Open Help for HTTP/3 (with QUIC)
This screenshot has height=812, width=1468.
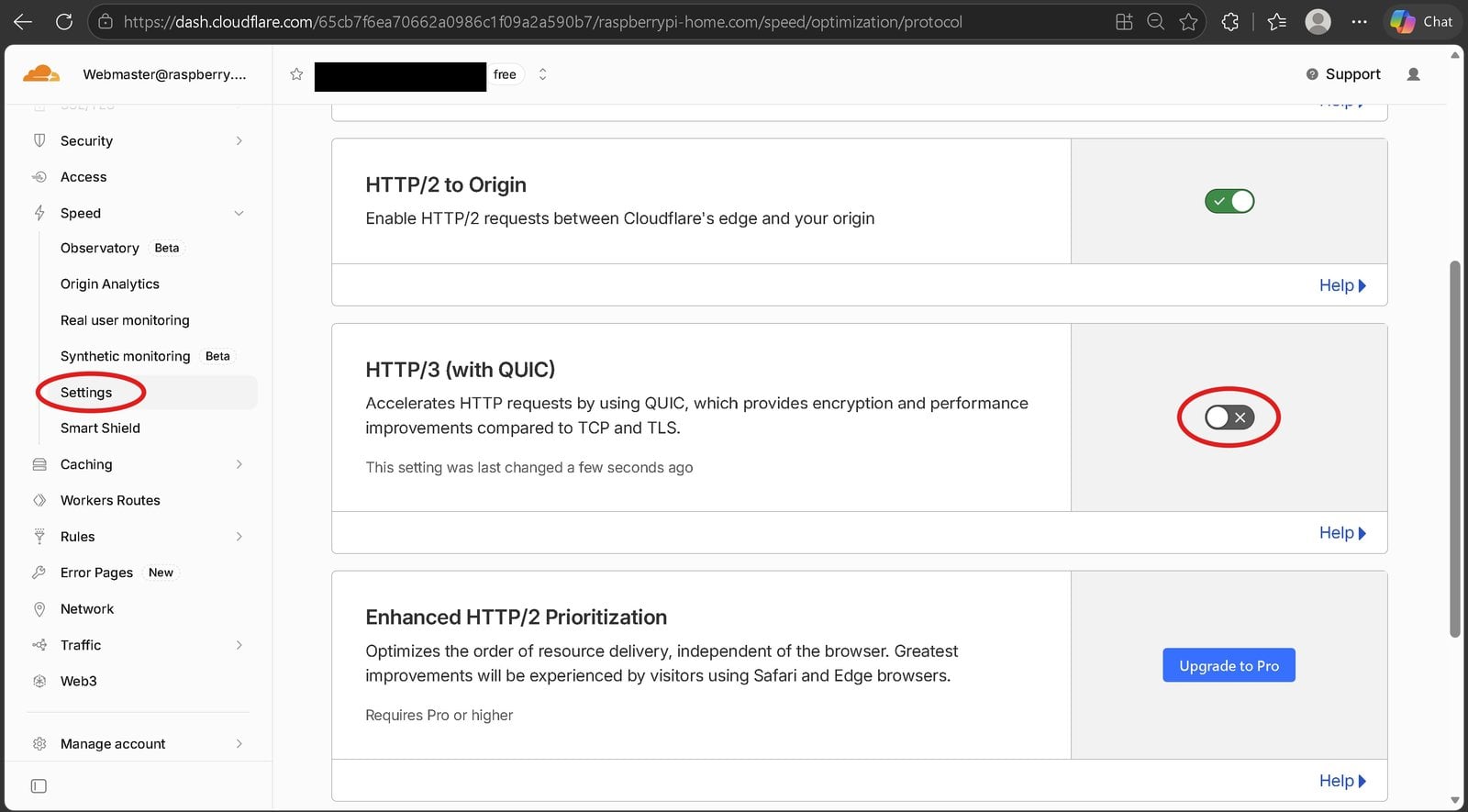[1342, 533]
